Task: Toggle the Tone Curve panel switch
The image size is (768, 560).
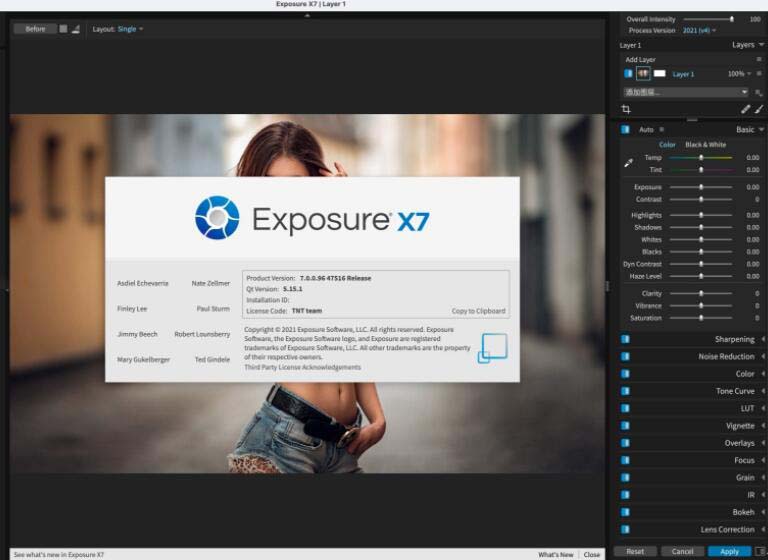Action: click(x=625, y=391)
